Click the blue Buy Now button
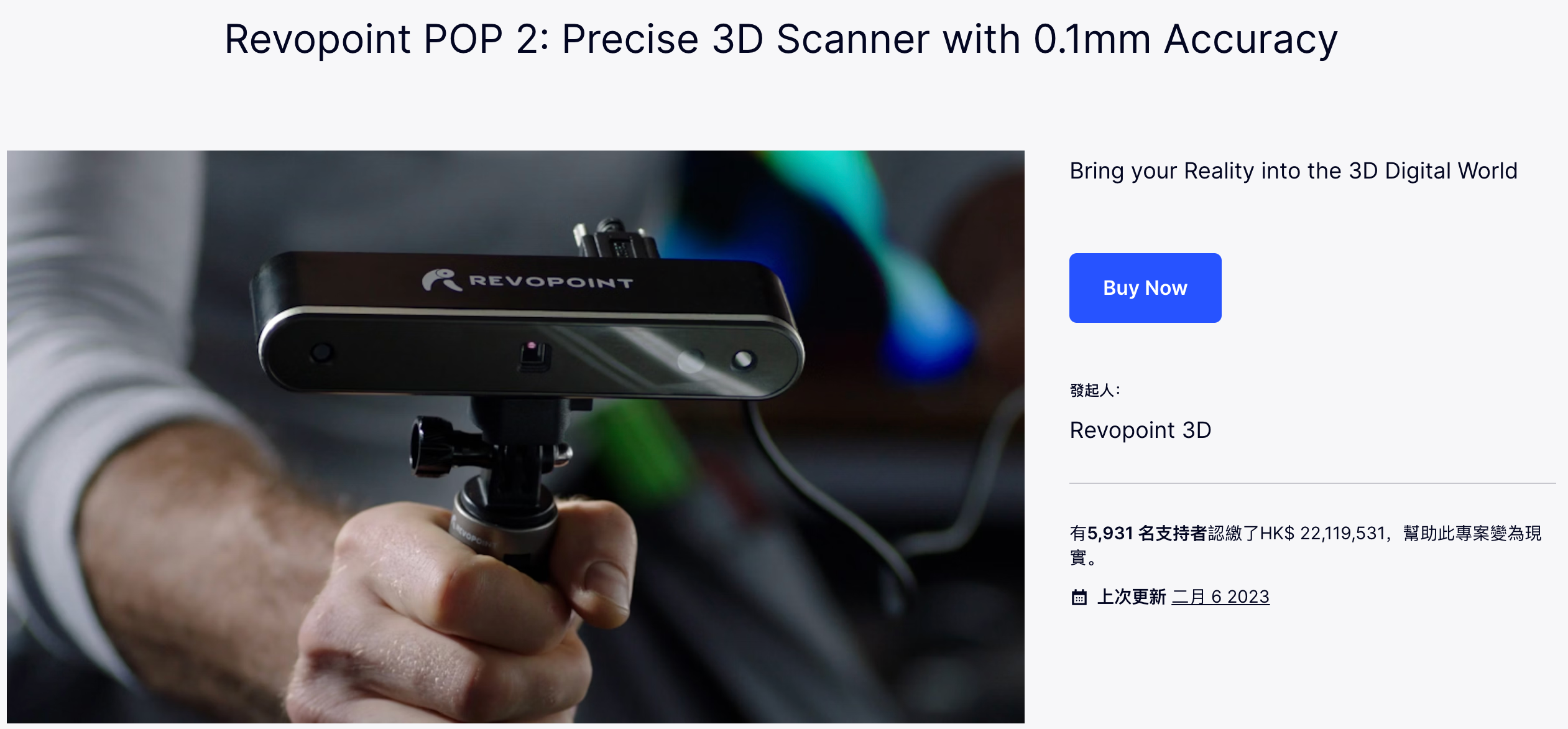The height and width of the screenshot is (729, 1568). [x=1145, y=287]
